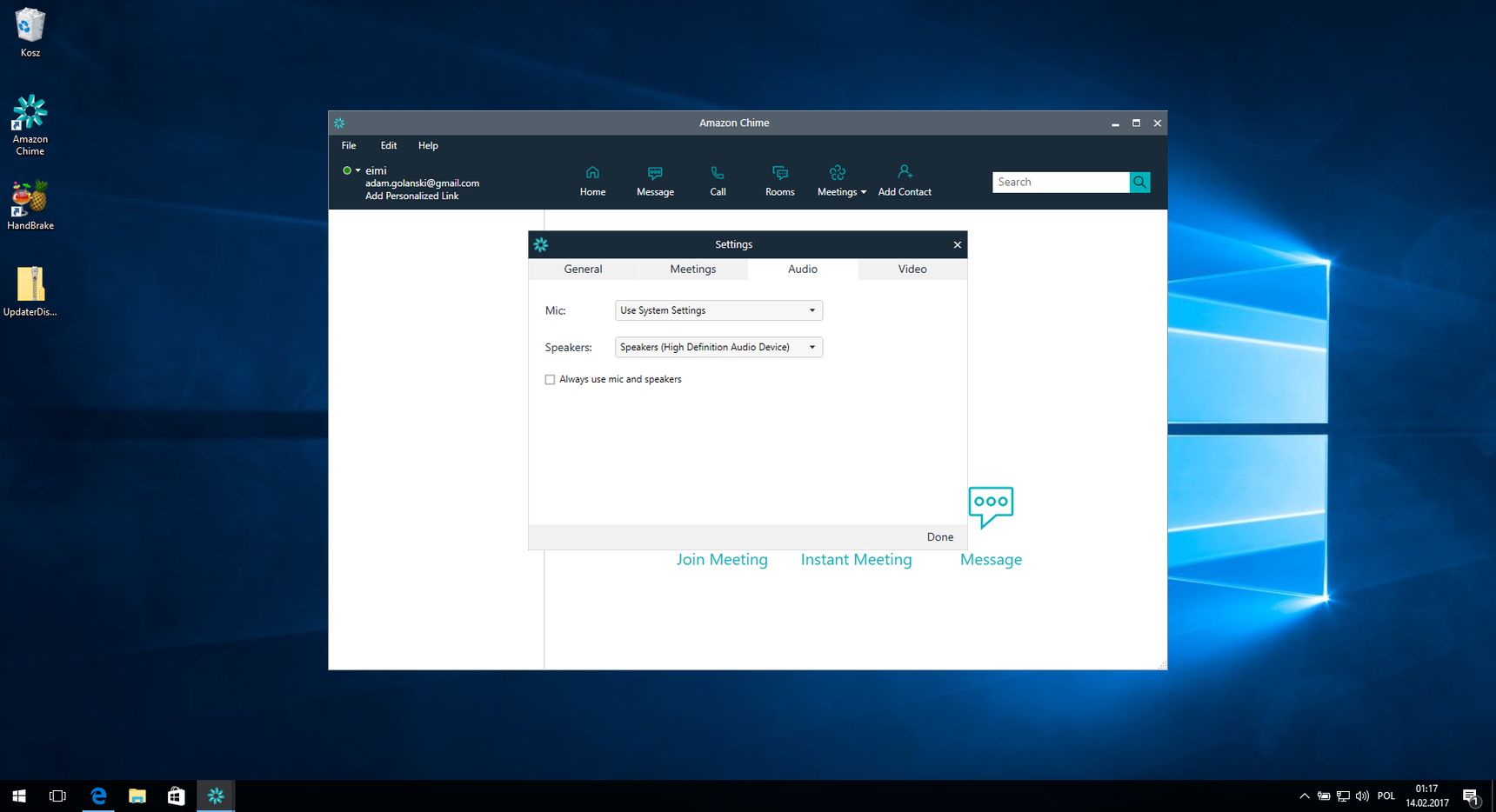
Task: Open the presence status dropdown arrow
Action: [x=357, y=170]
